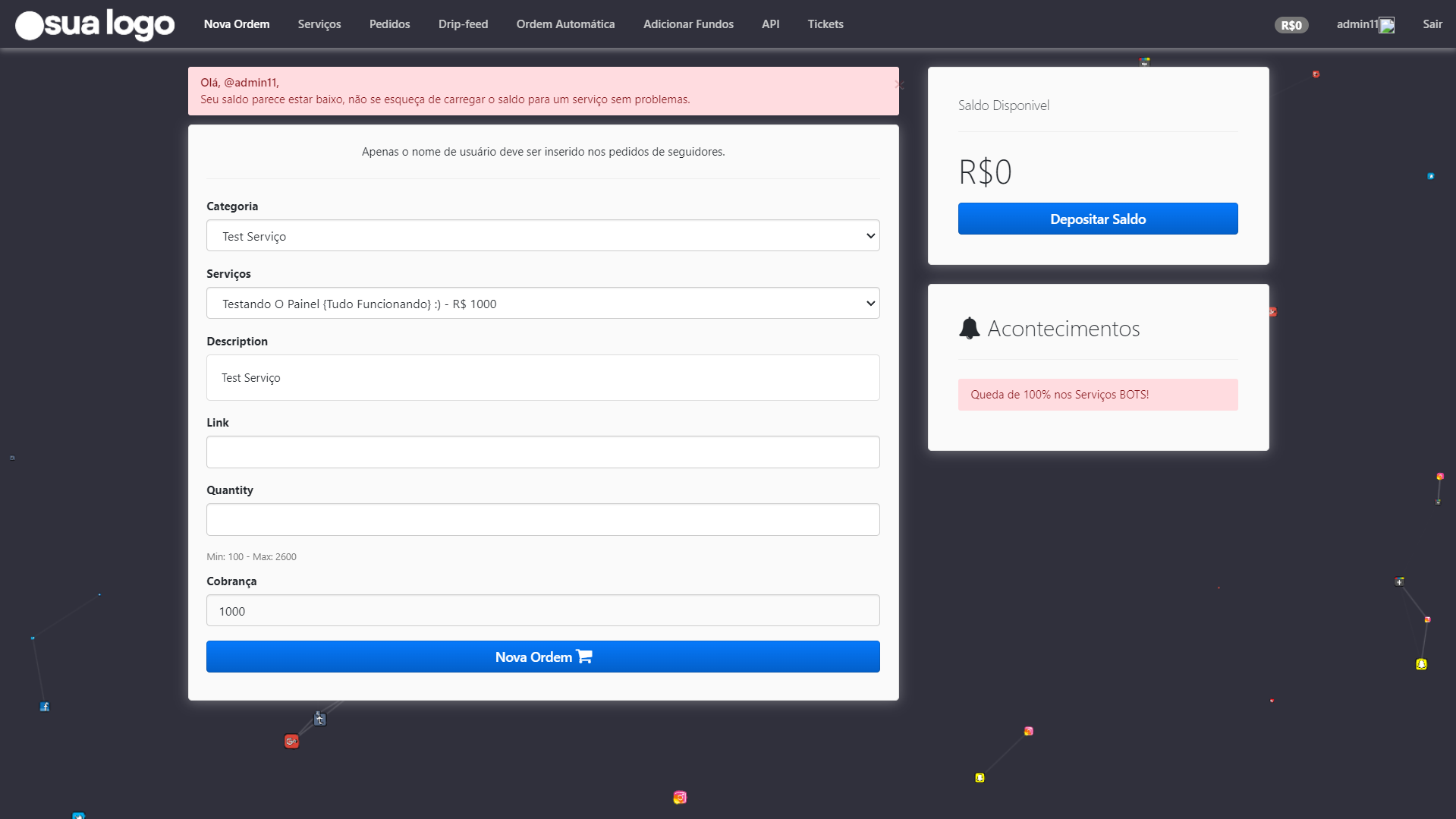
Task: Select Ordem Automática from top menu
Action: (565, 24)
